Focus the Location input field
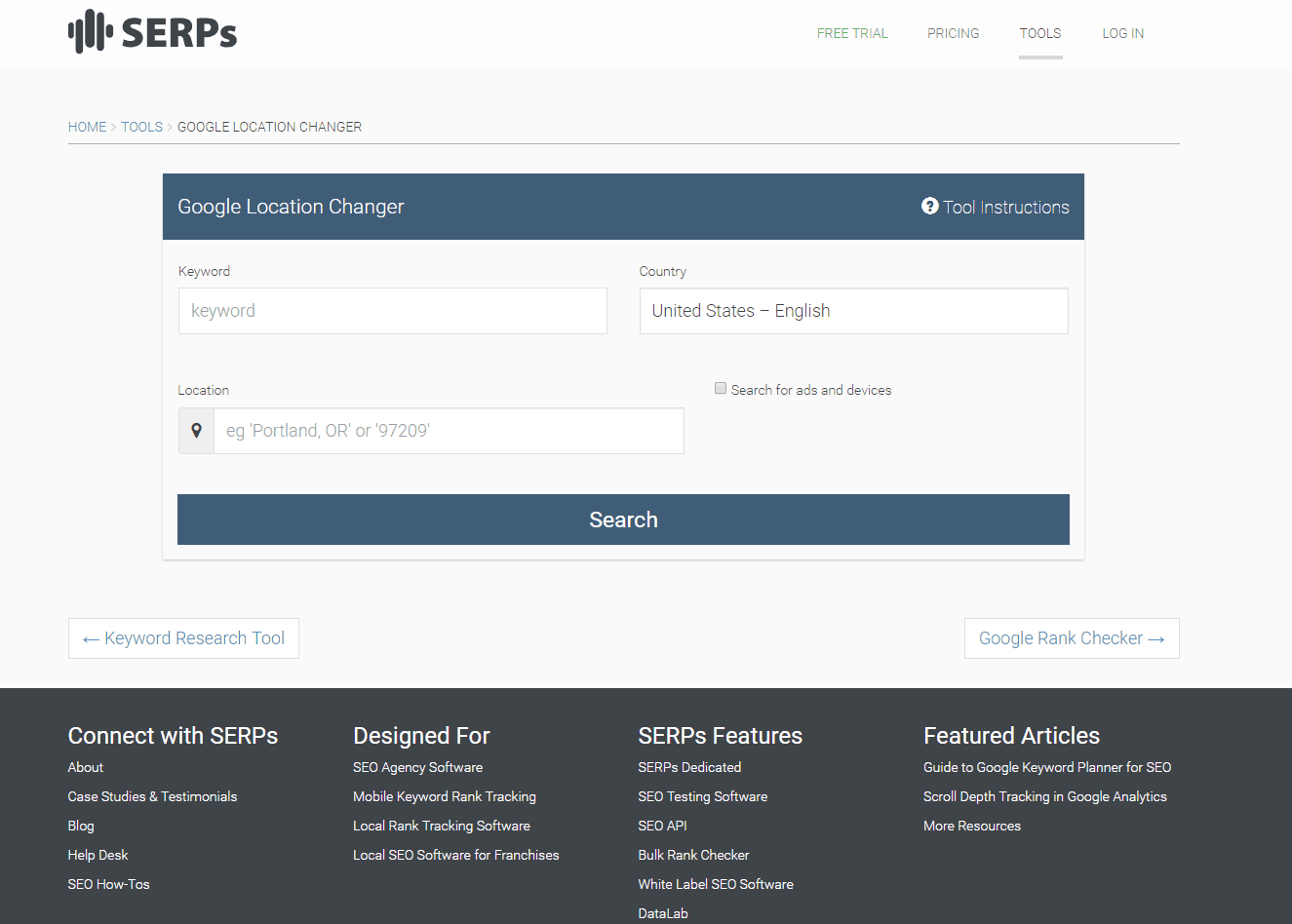This screenshot has width=1292, height=924. pyautogui.click(x=450, y=431)
